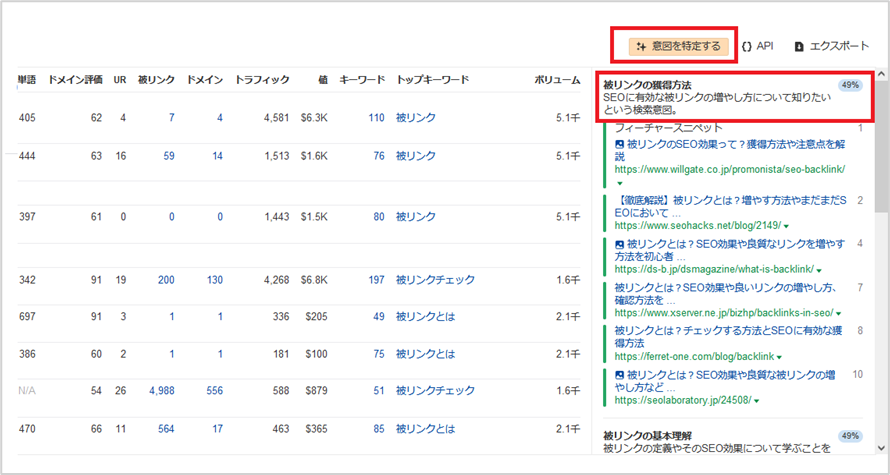Image resolution: width=890 pixels, height=475 pixels.
Task: Open the ferret-one.com/blog/backlink URL
Action: [695, 356]
